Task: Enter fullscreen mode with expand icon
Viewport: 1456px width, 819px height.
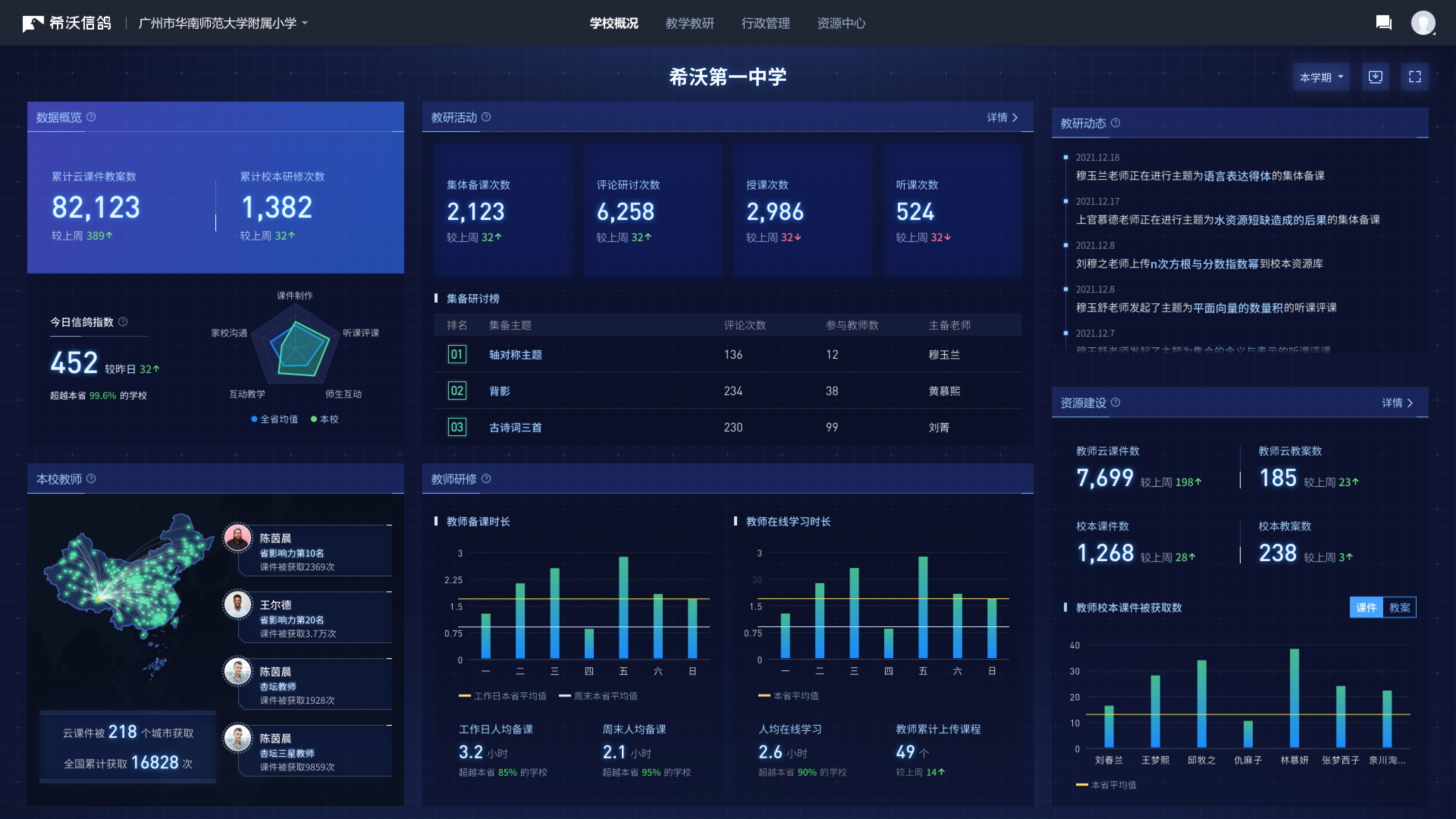Action: click(1415, 77)
